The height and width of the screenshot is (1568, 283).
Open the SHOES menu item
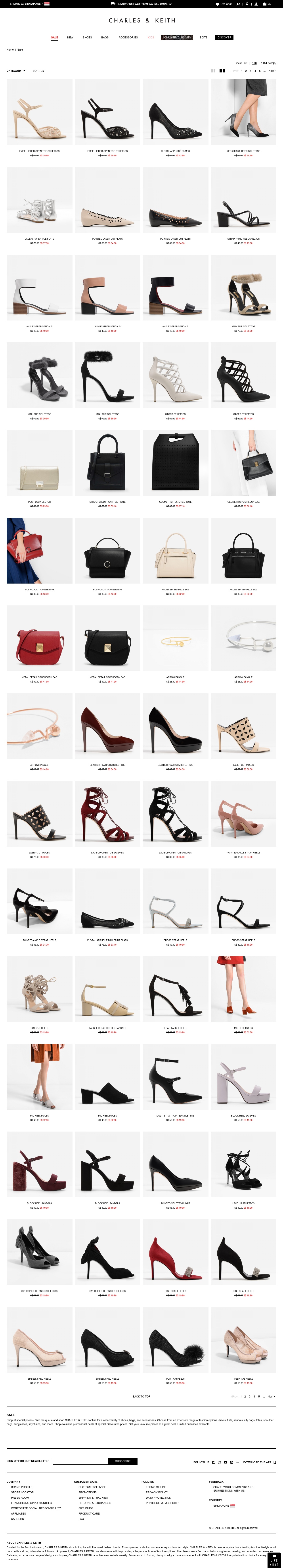(87, 37)
